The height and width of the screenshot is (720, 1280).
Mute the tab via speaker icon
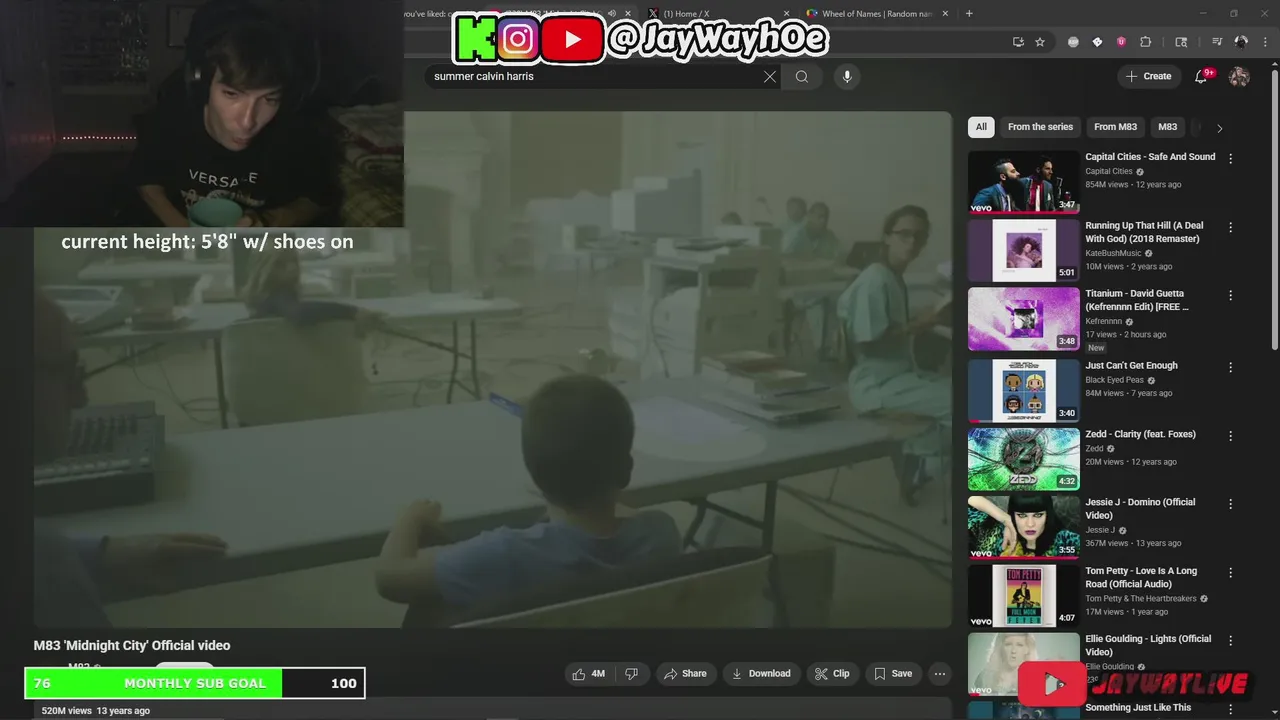612,14
